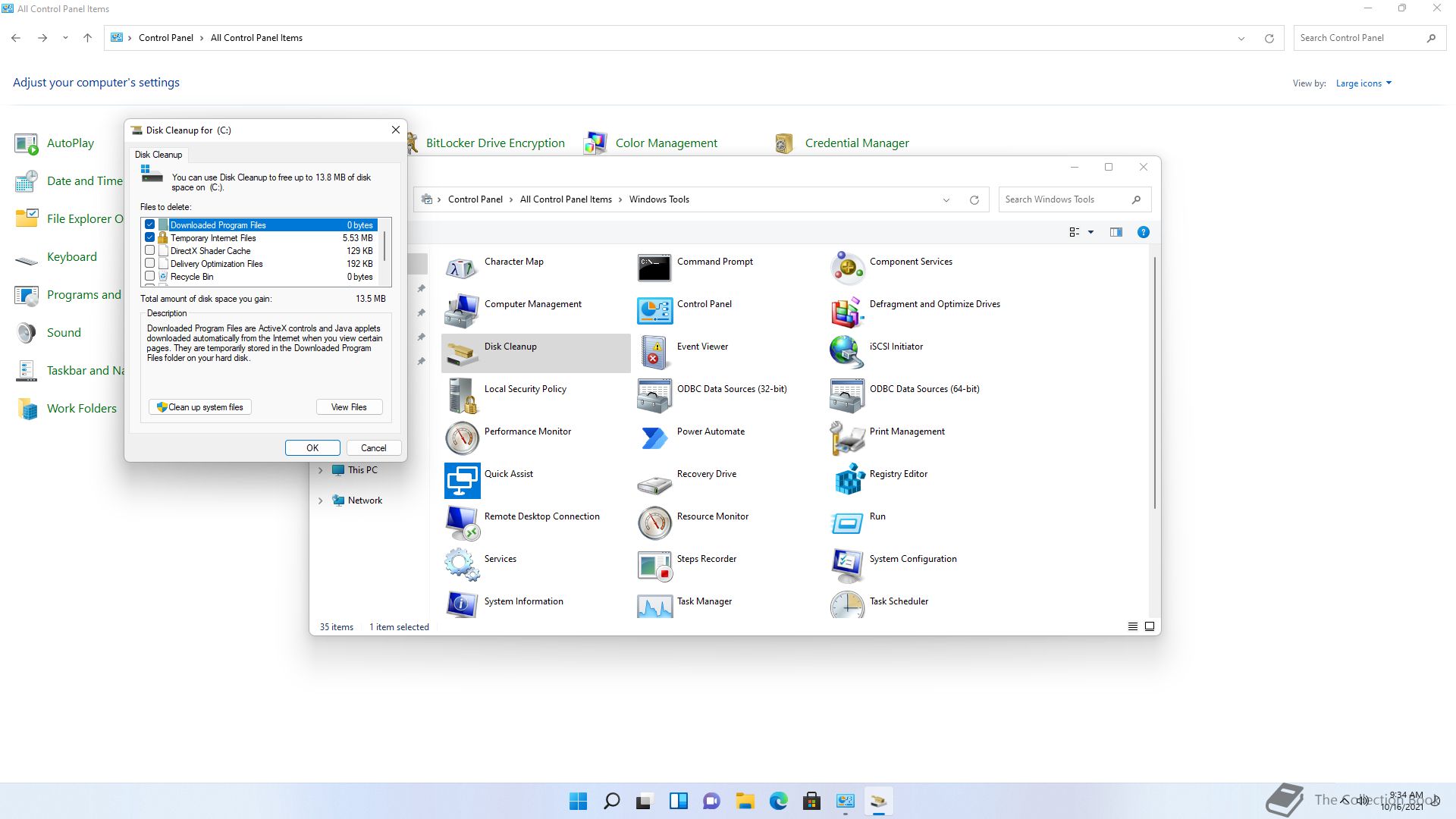This screenshot has width=1456, height=819.
Task: Uncheck Downloaded Program Files checkbox
Action: (150, 224)
